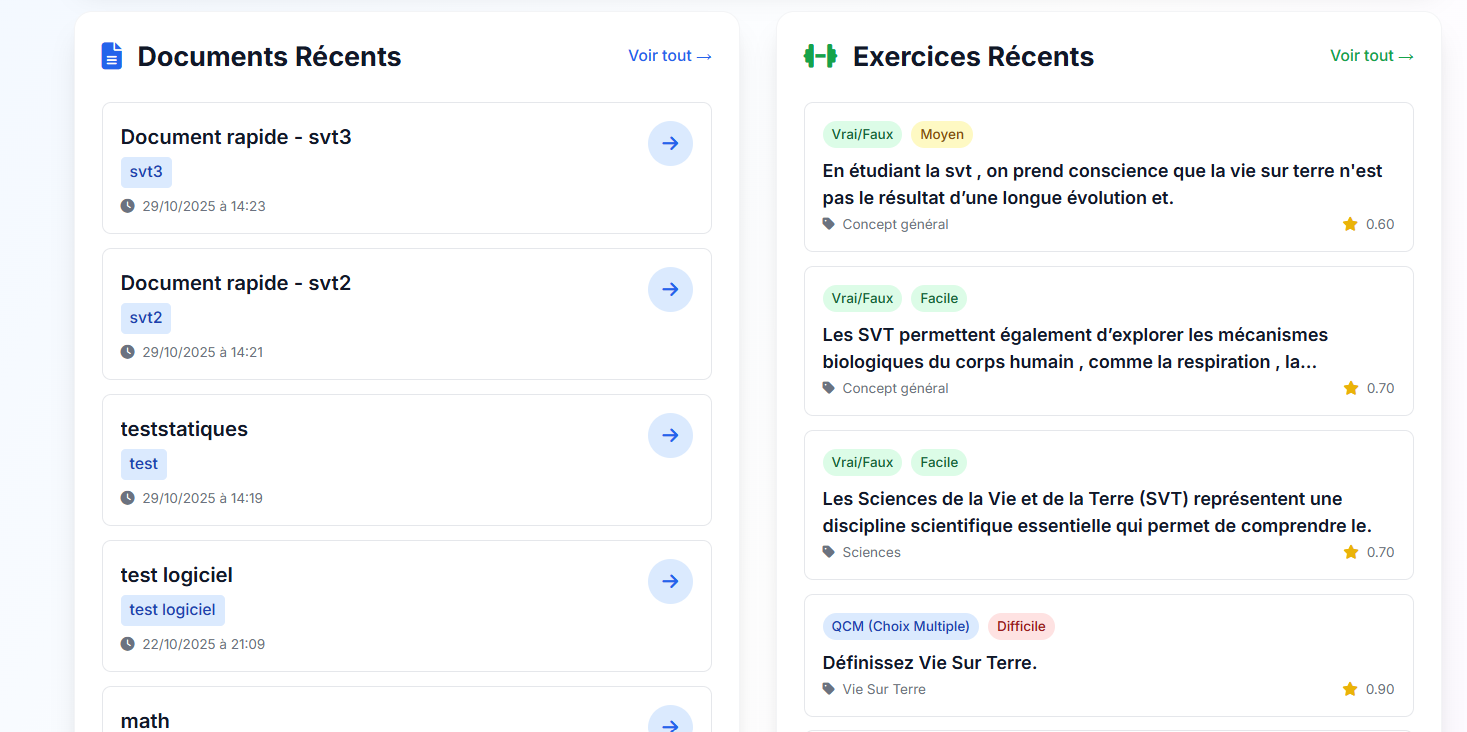This screenshot has width=1467, height=732.
Task: Click the 0.60 score value
Action: coord(1380,224)
